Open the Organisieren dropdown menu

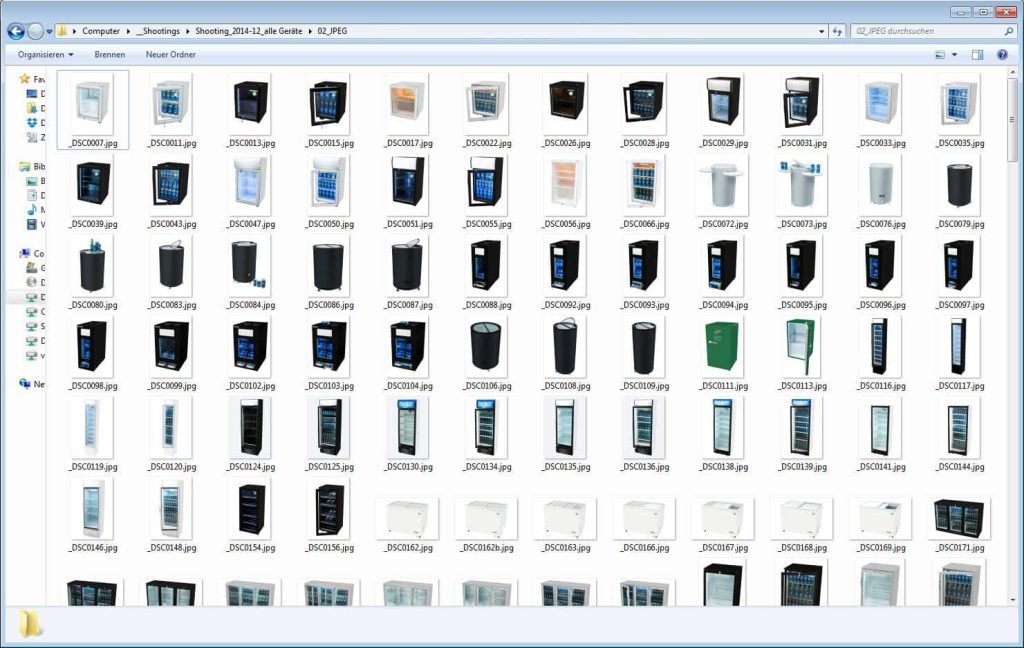click(45, 55)
